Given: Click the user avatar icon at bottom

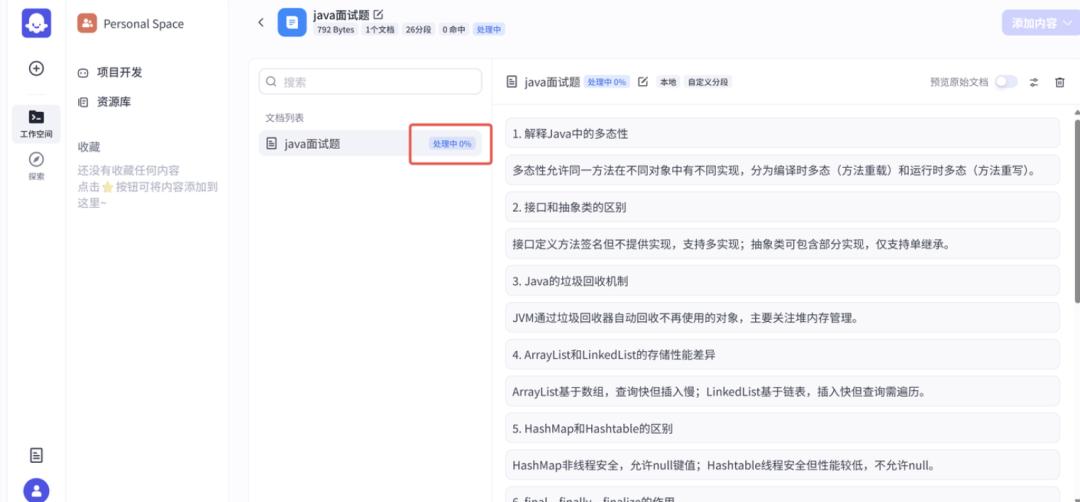Looking at the screenshot, I should pos(37,490).
